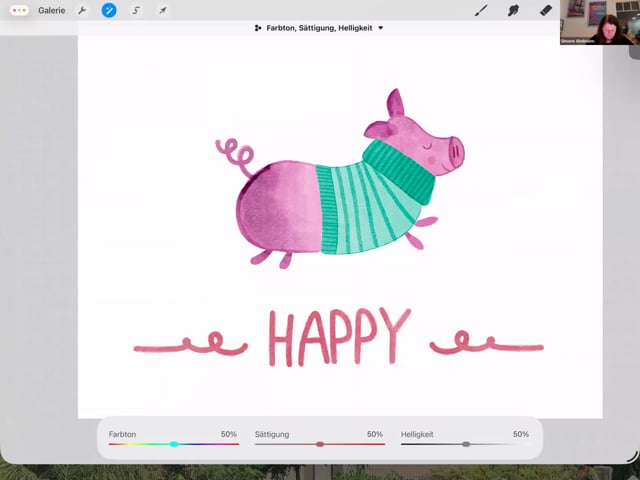
Task: Open the Galerie view
Action: click(x=51, y=11)
